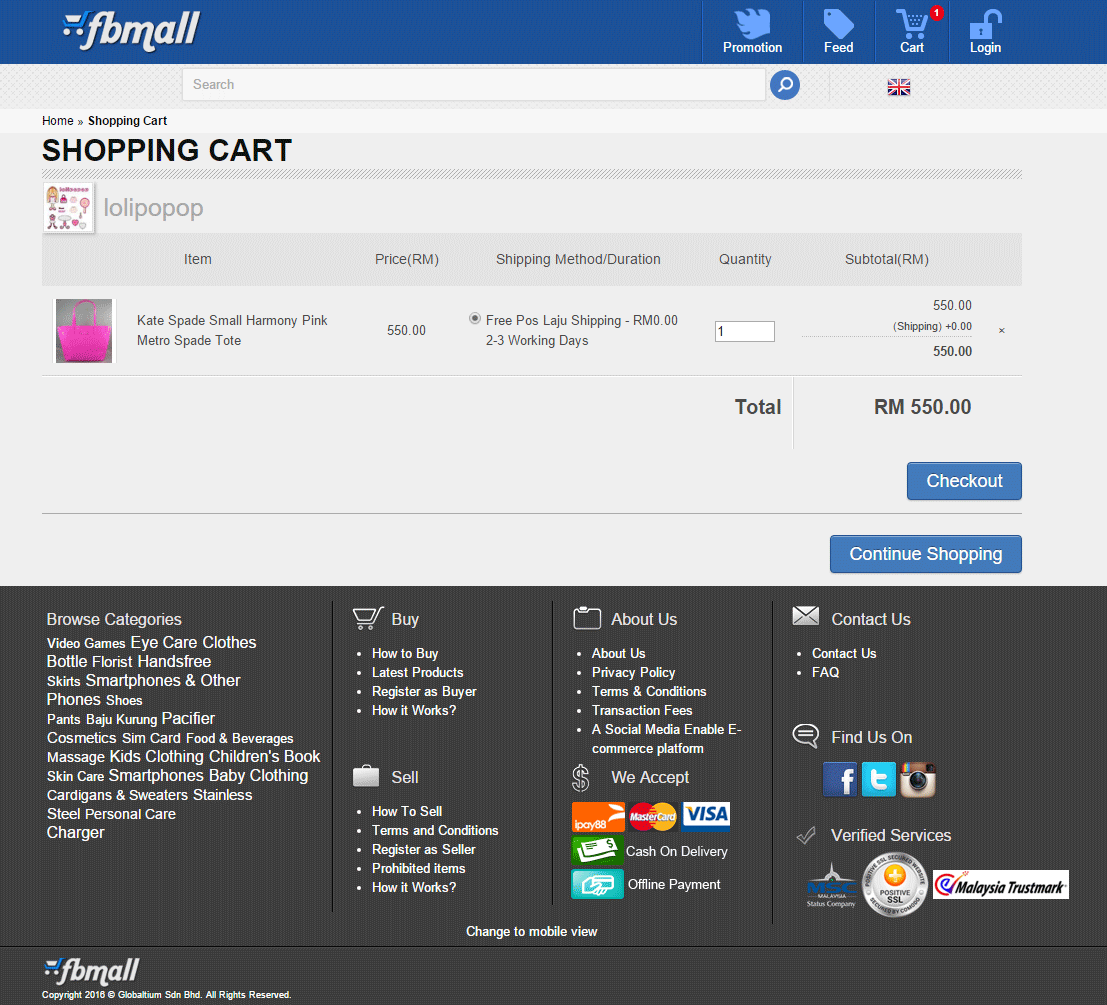The width and height of the screenshot is (1107, 1005).
Task: Open Terms & Conditions under About Us
Action: pos(649,692)
